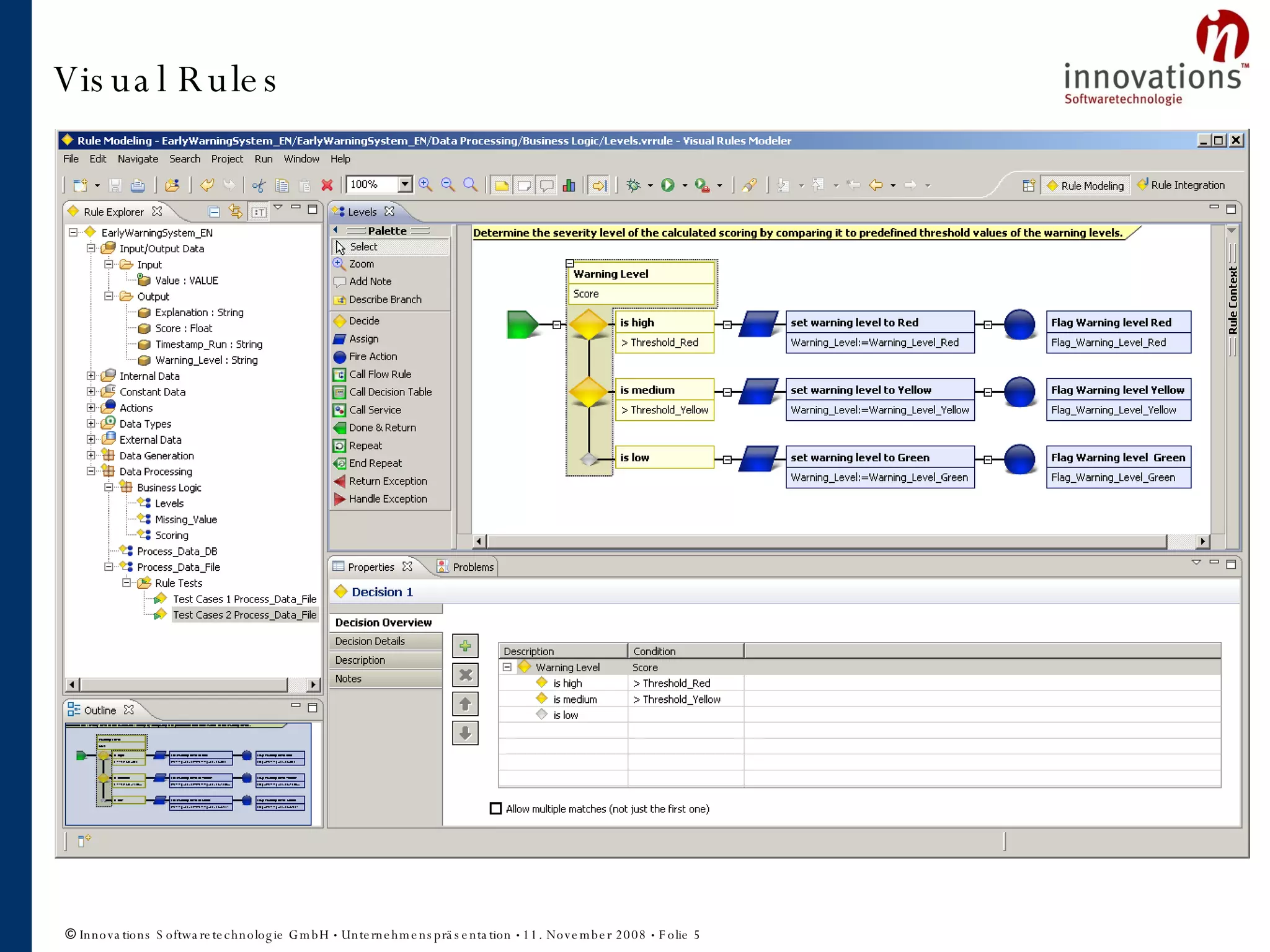Collapse Warning Level row in decision table

[x=507, y=668]
